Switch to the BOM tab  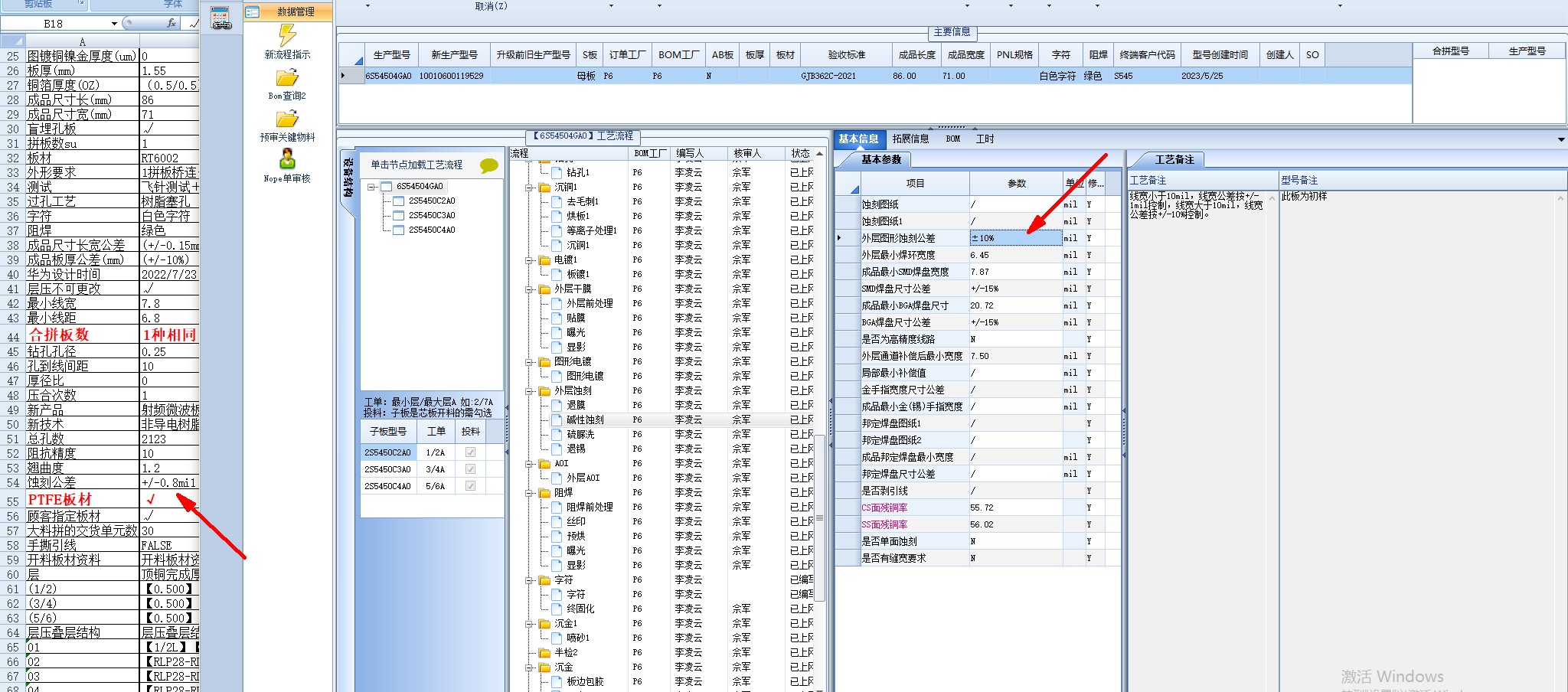pyautogui.click(x=953, y=139)
